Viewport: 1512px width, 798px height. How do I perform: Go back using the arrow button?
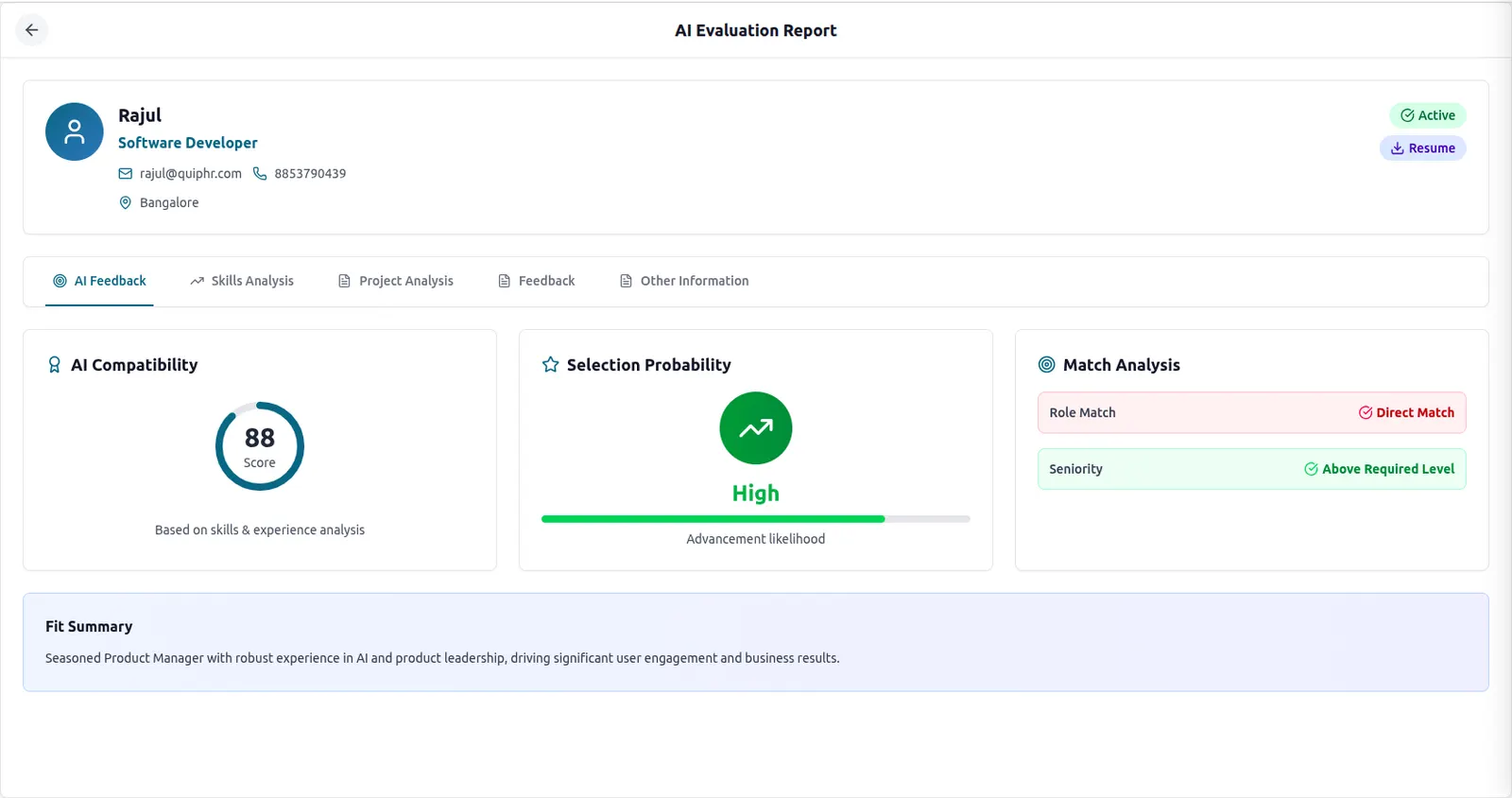tap(32, 30)
